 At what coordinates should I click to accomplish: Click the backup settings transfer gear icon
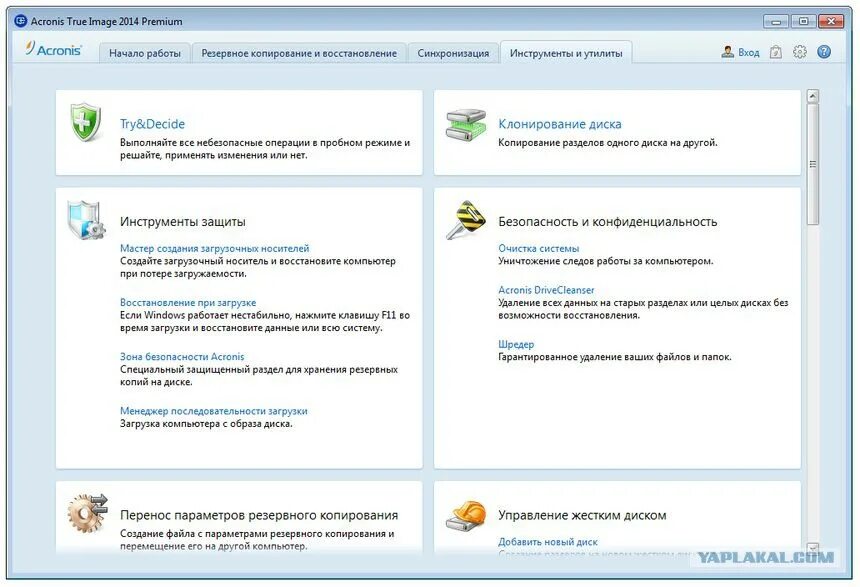click(x=87, y=512)
